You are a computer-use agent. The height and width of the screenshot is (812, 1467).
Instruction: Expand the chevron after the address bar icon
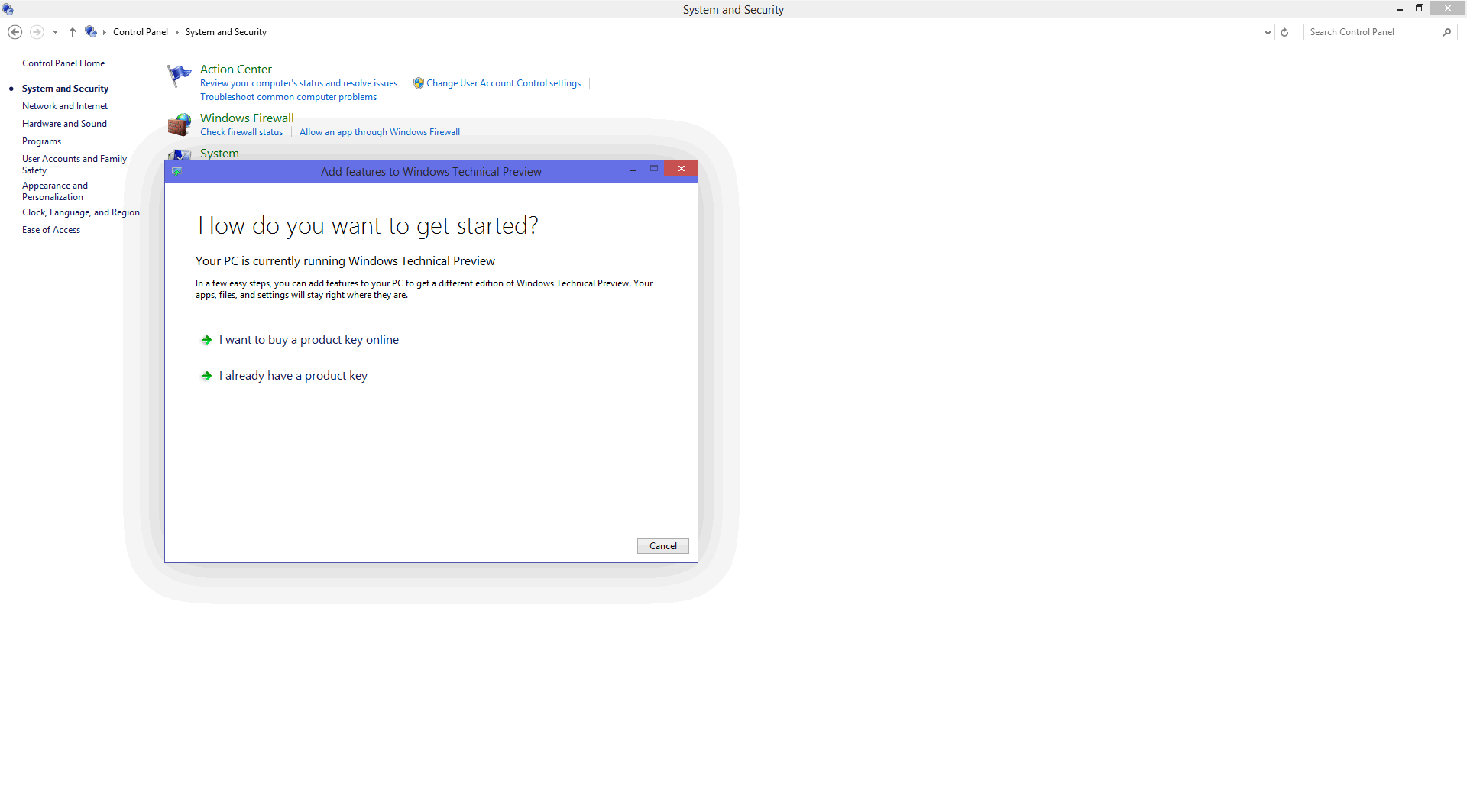coord(105,32)
